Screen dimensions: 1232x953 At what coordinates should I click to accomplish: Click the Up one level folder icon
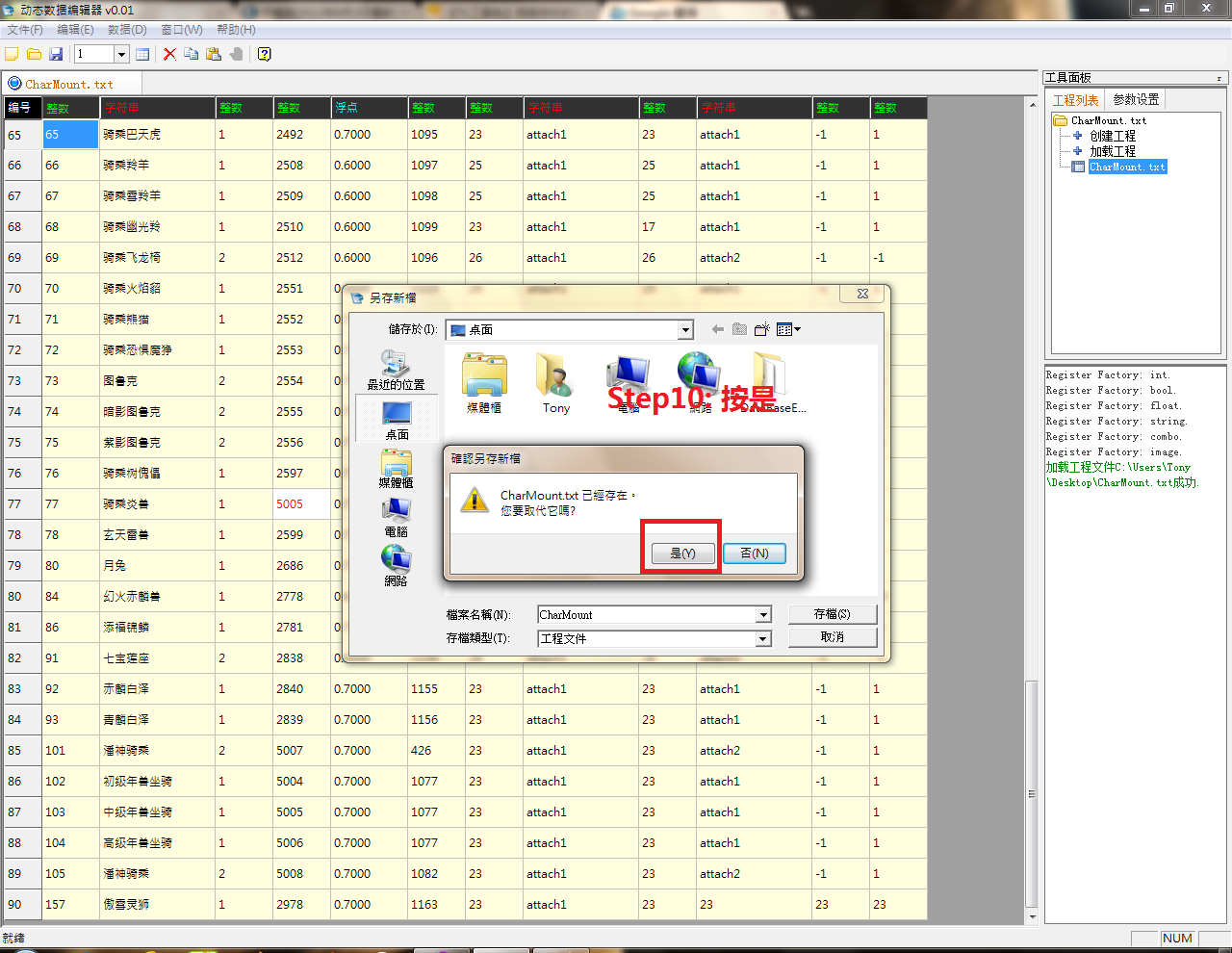point(739,329)
